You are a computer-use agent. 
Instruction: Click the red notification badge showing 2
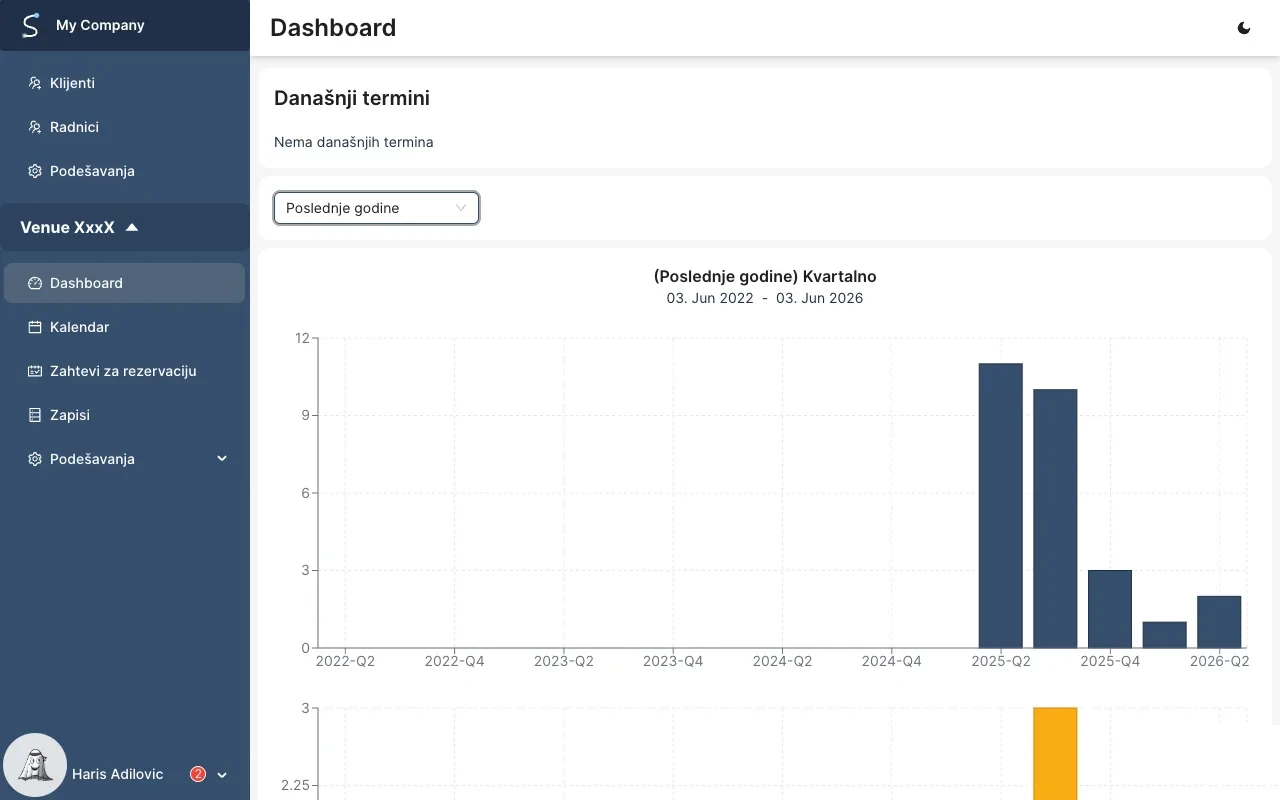[x=198, y=774]
